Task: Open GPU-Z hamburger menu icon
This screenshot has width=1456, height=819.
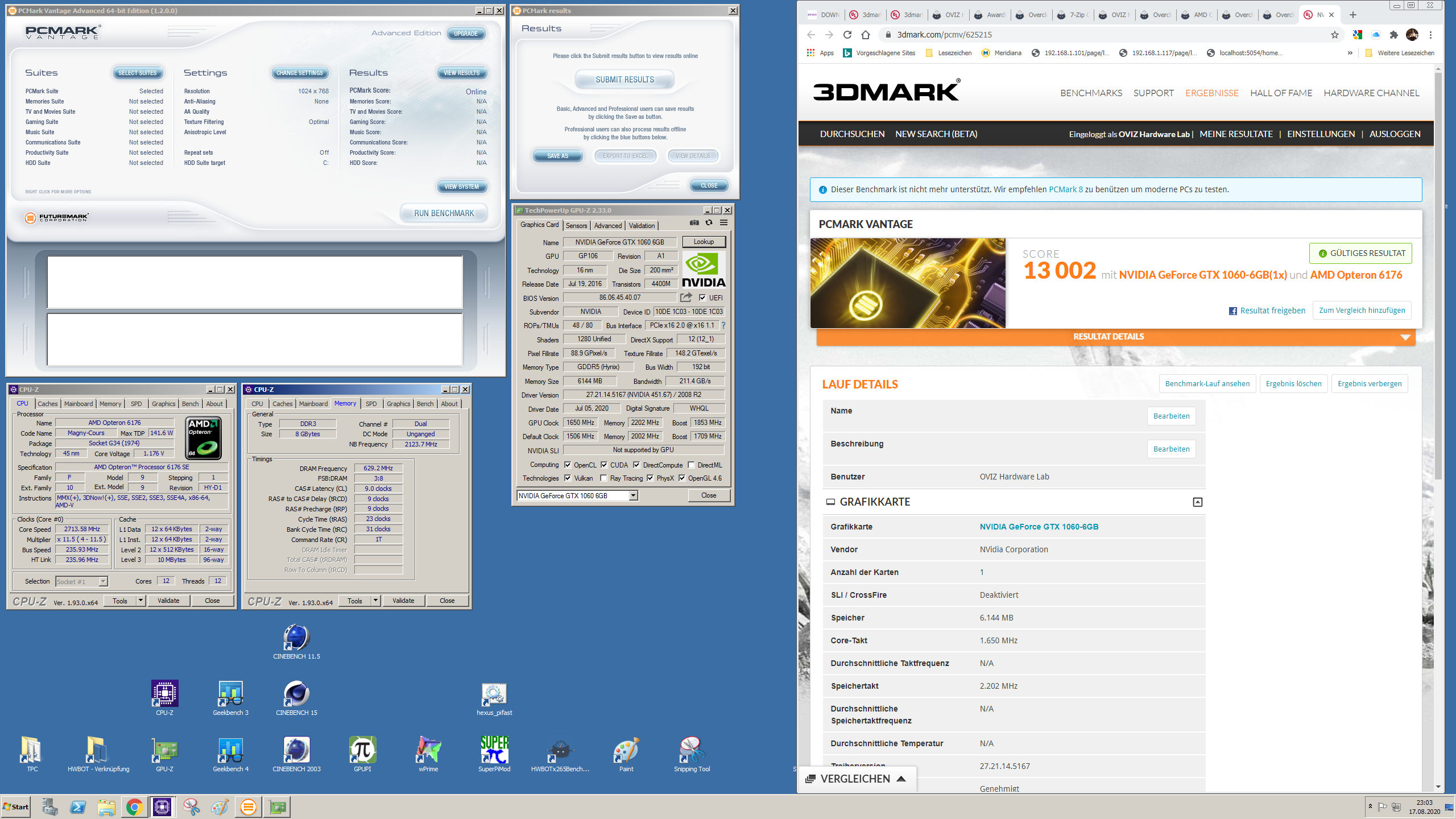Action: click(x=723, y=223)
